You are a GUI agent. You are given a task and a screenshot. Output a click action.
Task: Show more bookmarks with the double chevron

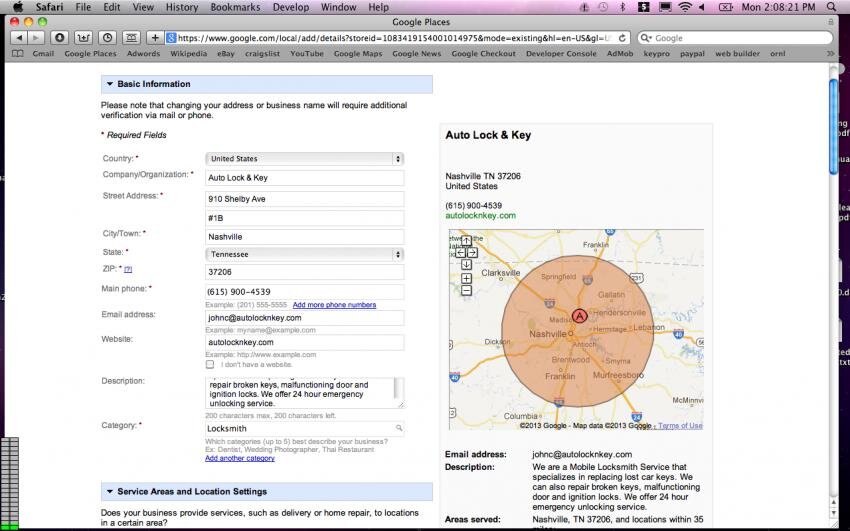830,54
